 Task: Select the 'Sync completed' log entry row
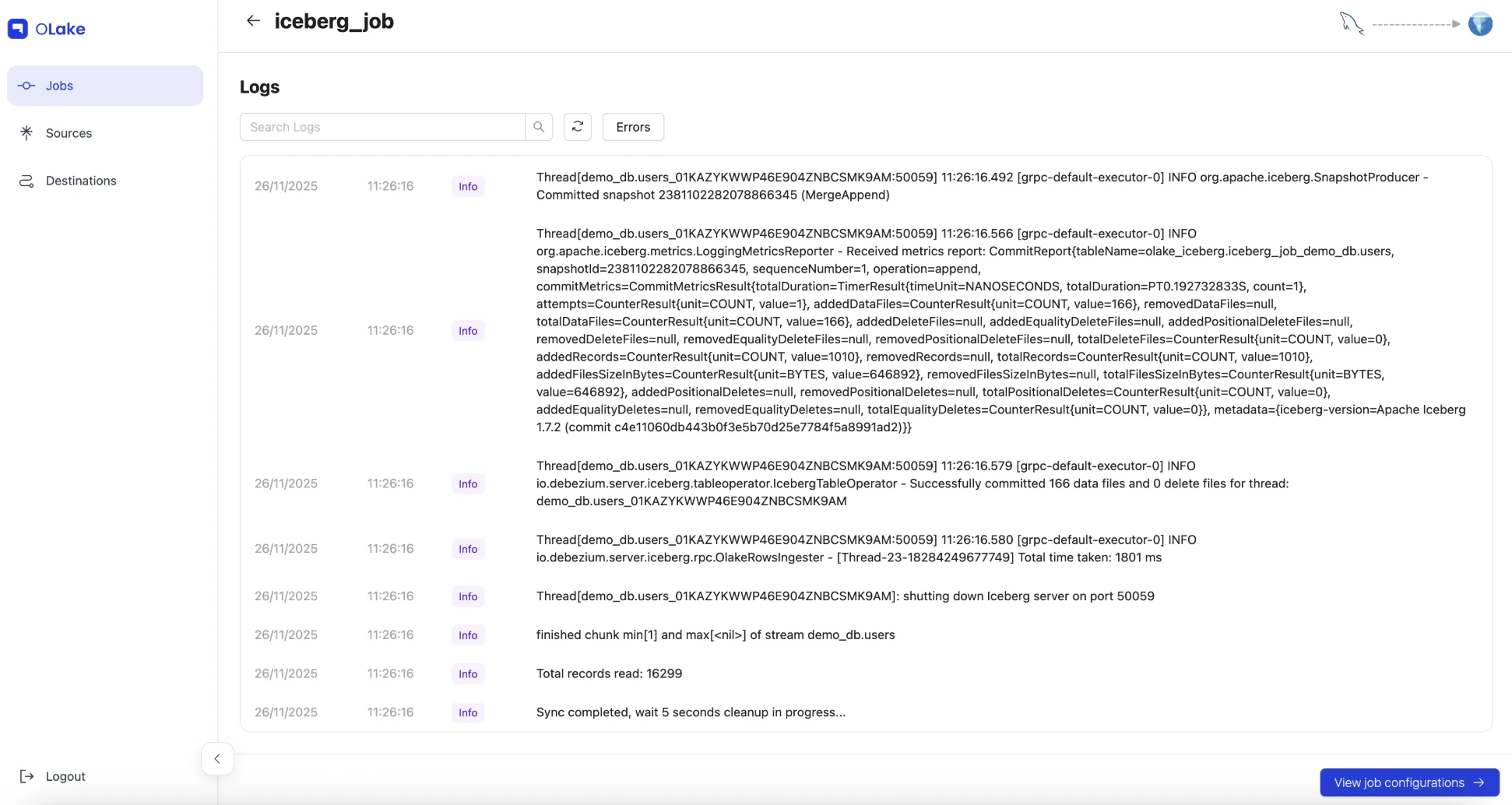click(x=690, y=712)
